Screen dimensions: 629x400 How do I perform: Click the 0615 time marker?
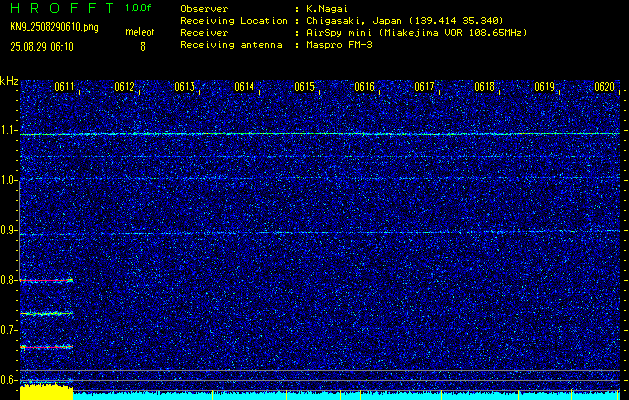304,87
